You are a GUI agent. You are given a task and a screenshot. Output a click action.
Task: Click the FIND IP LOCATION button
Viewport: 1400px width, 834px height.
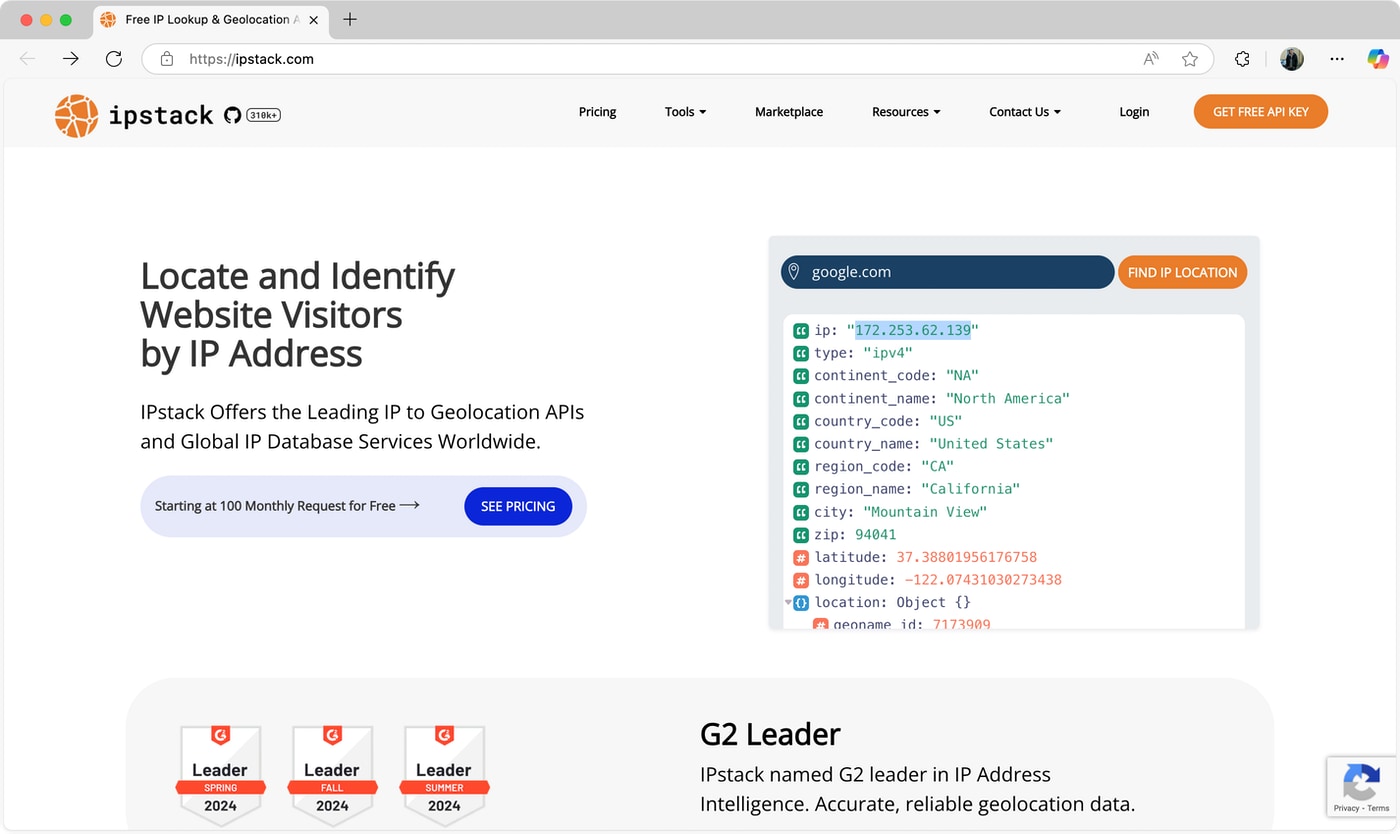1182,272
